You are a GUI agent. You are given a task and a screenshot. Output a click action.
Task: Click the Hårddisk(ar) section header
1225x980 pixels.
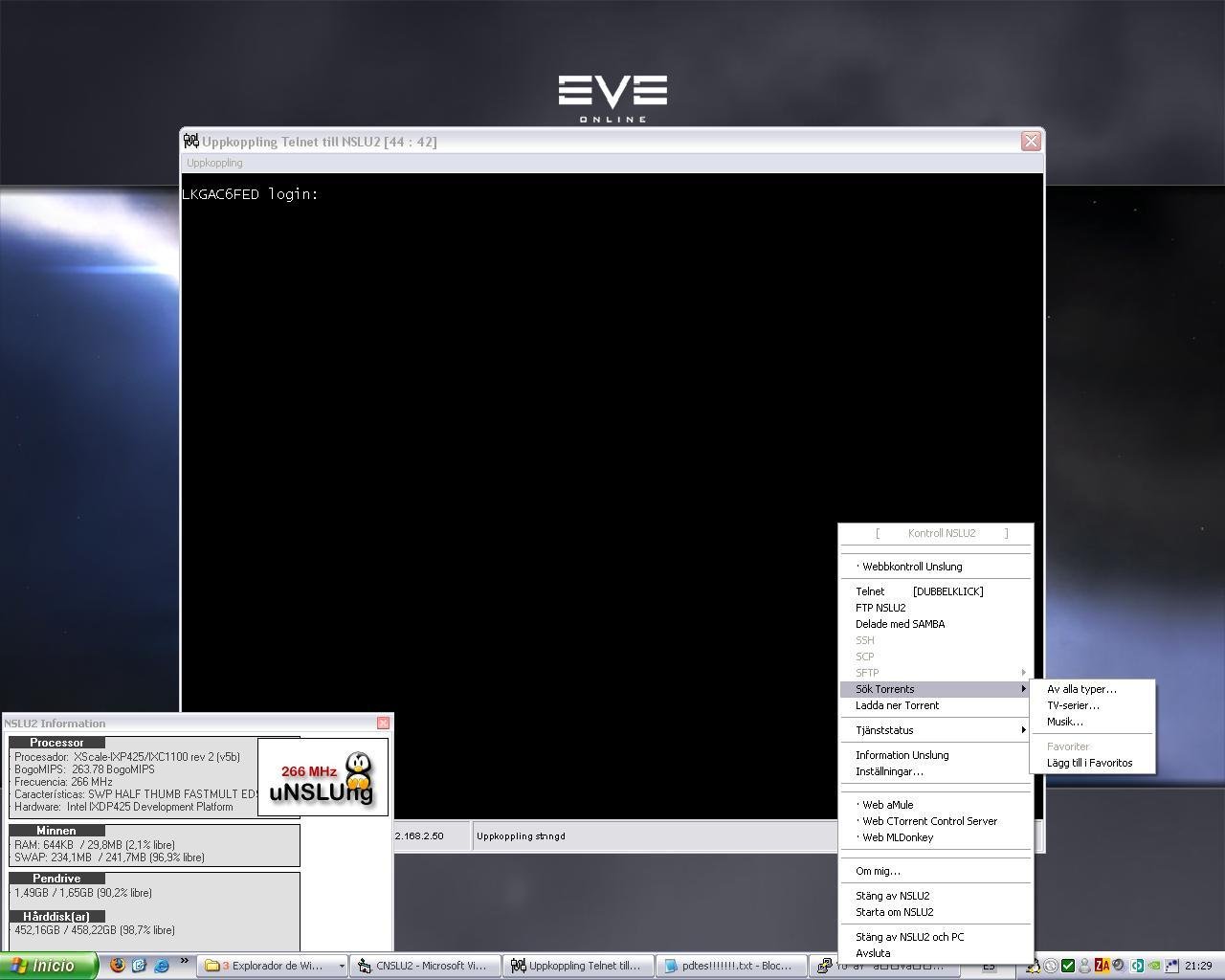pos(57,917)
